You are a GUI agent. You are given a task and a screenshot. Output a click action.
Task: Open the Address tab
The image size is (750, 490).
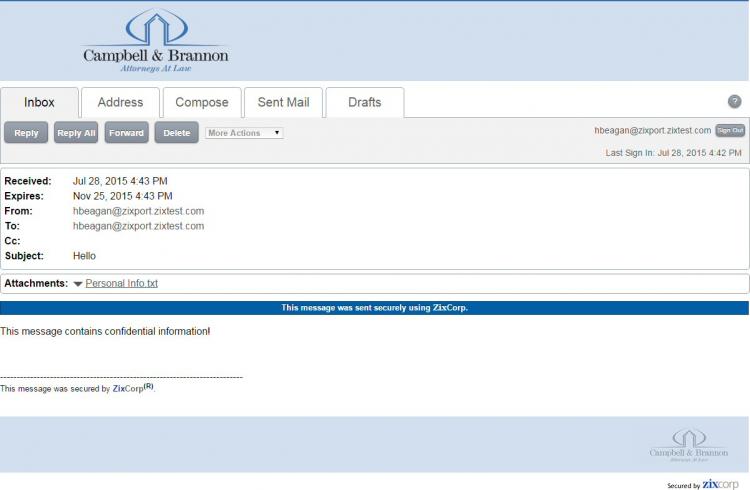click(120, 102)
